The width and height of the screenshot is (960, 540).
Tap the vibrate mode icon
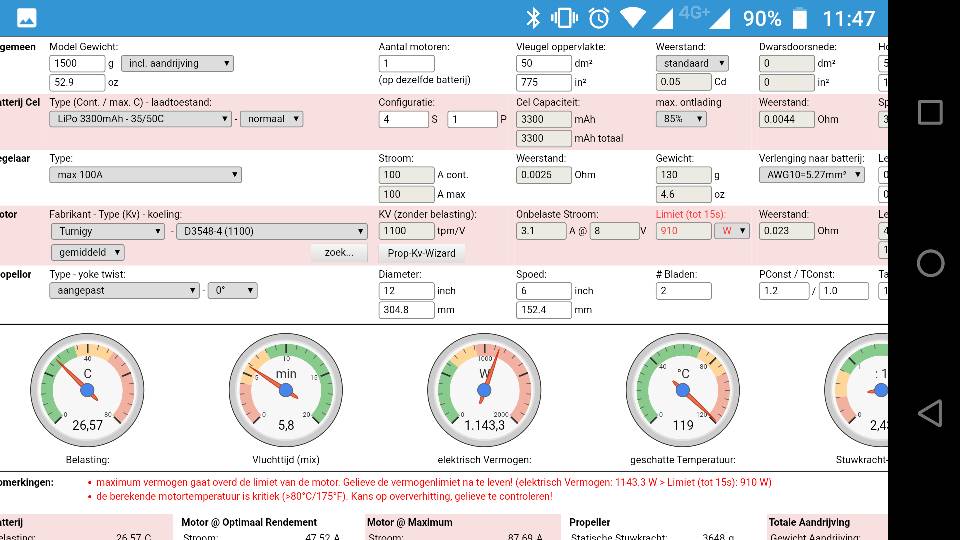pos(564,18)
